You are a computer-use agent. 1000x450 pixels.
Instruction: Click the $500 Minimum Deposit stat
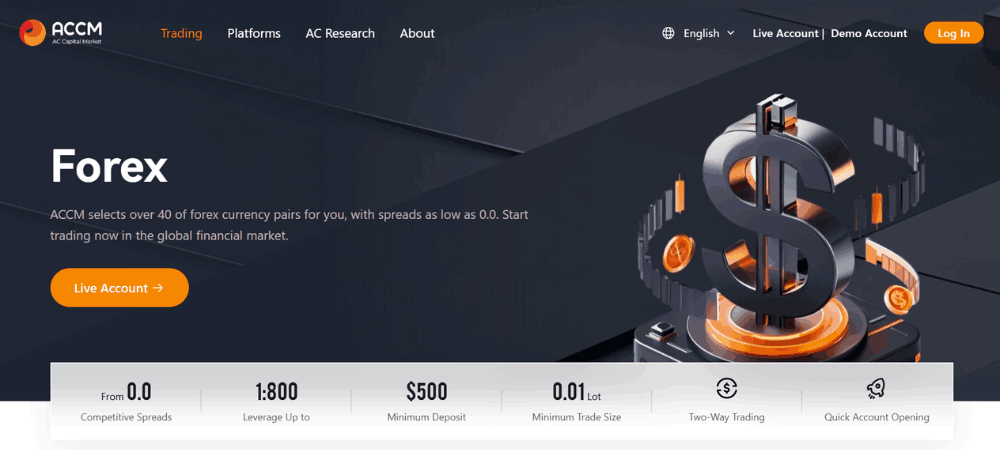(x=426, y=400)
